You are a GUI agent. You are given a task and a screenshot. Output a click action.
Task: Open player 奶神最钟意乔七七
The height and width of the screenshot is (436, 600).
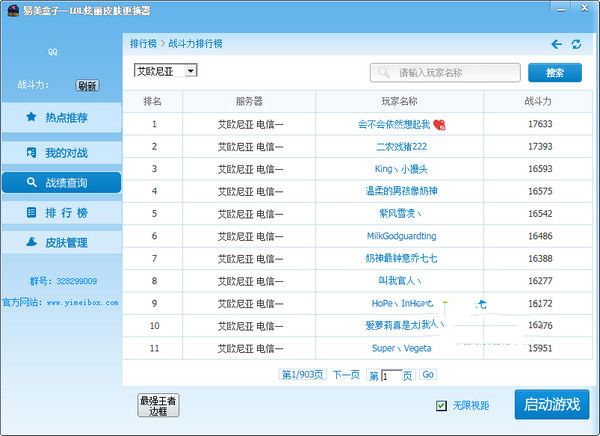tap(401, 258)
